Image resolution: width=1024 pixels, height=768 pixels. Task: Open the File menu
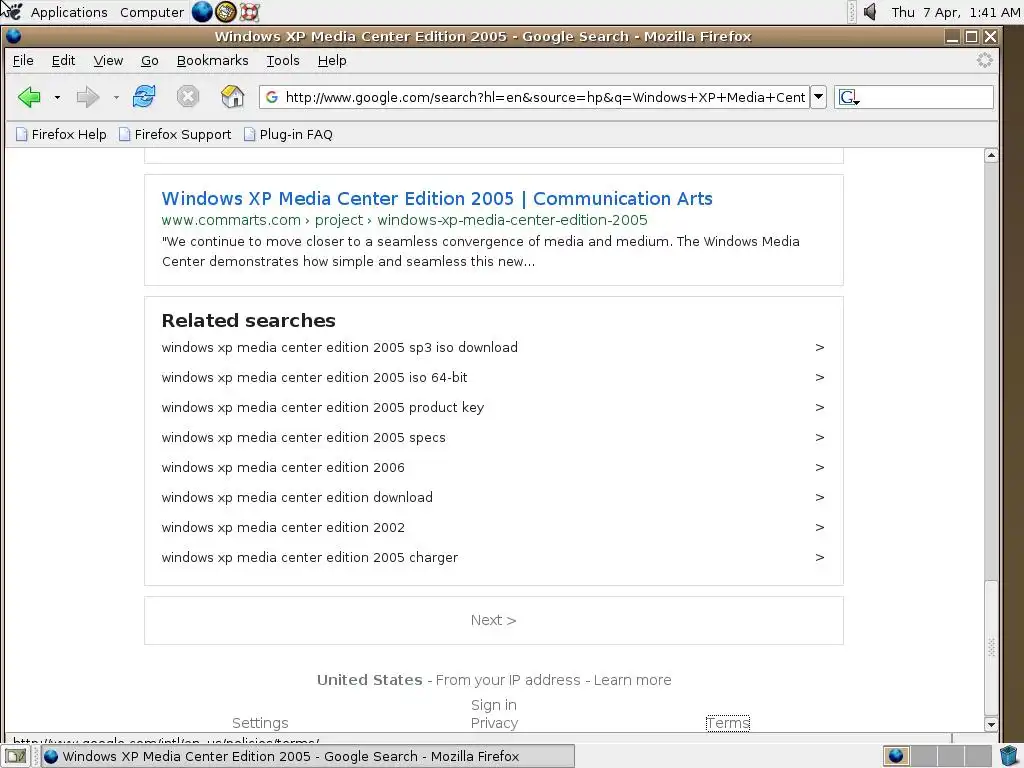[x=23, y=61]
